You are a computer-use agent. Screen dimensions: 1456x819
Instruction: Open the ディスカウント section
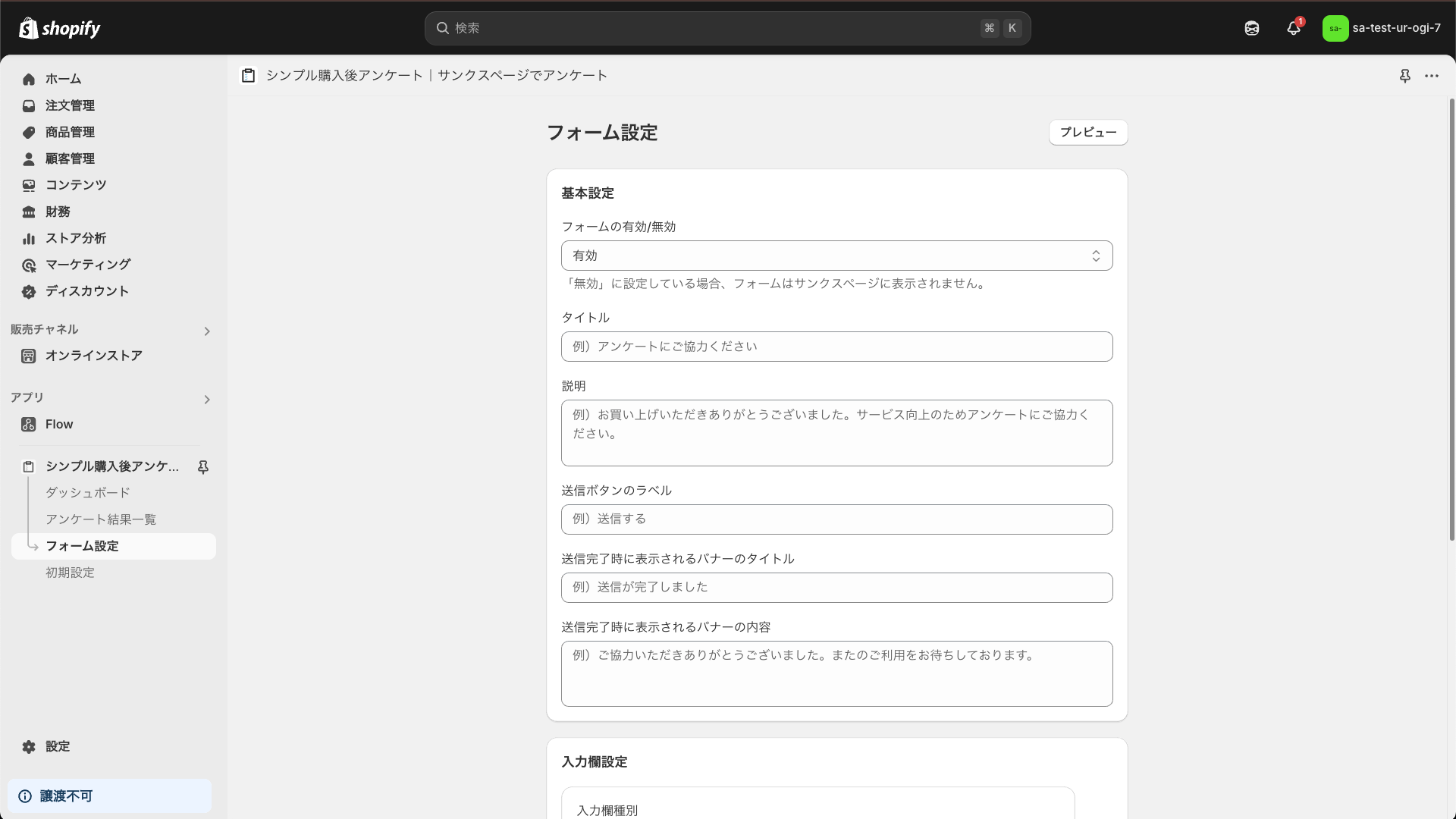pyautogui.click(x=86, y=291)
